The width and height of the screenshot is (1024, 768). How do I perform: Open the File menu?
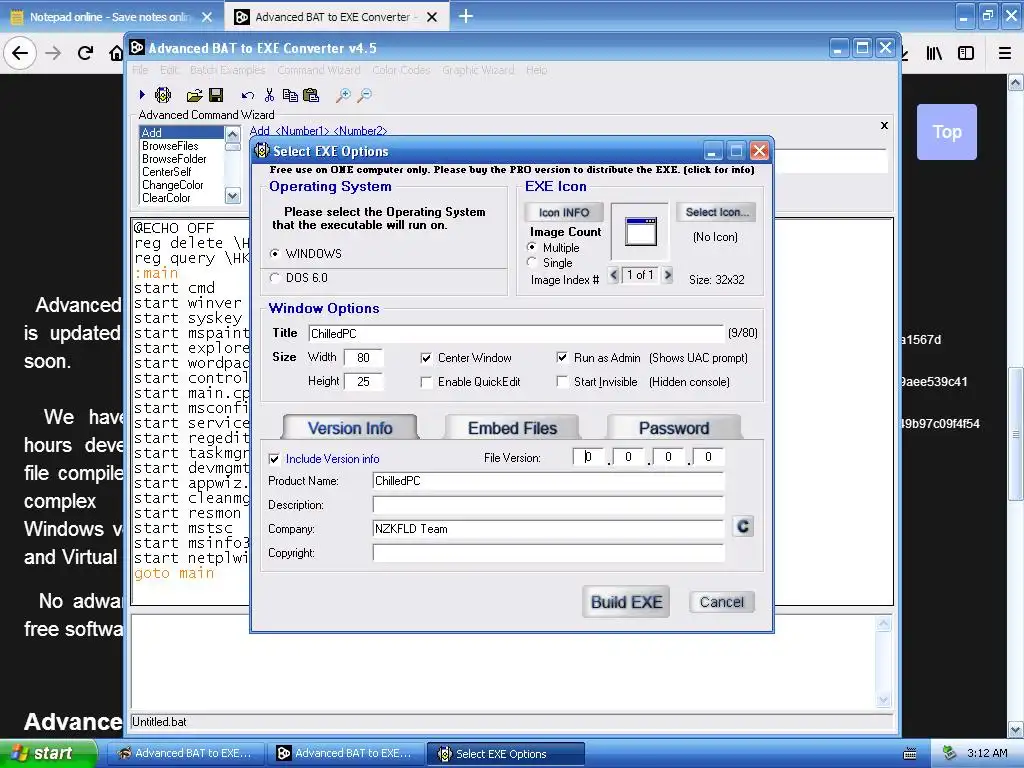tap(140, 70)
